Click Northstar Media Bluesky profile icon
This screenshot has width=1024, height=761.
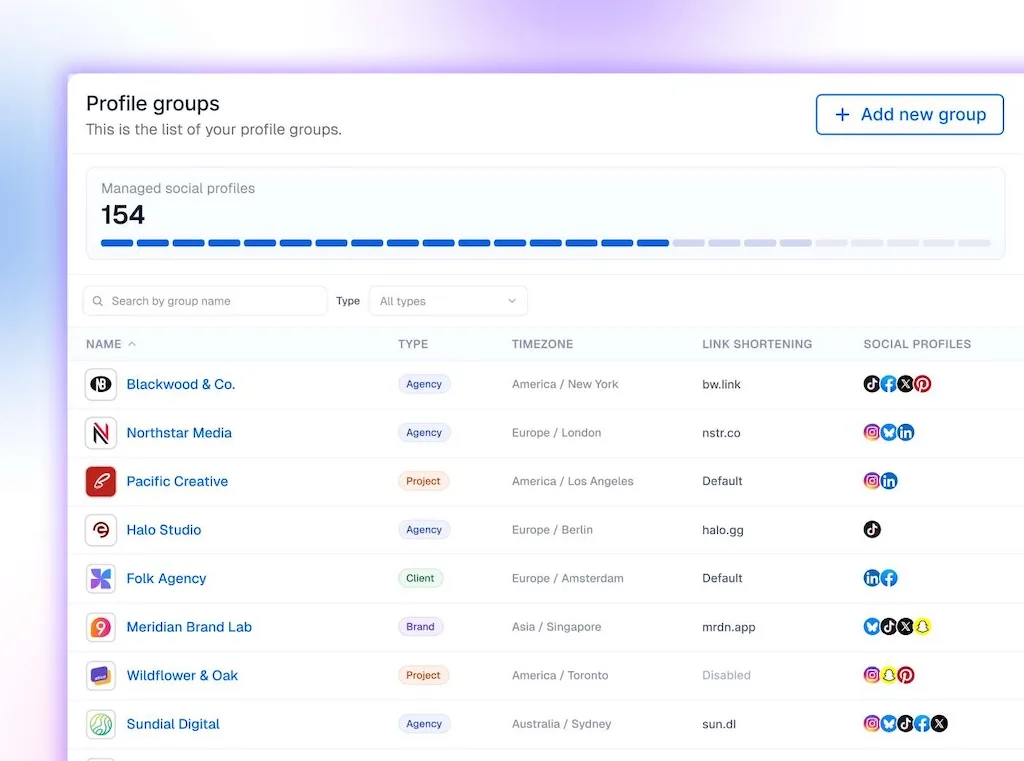click(x=889, y=432)
